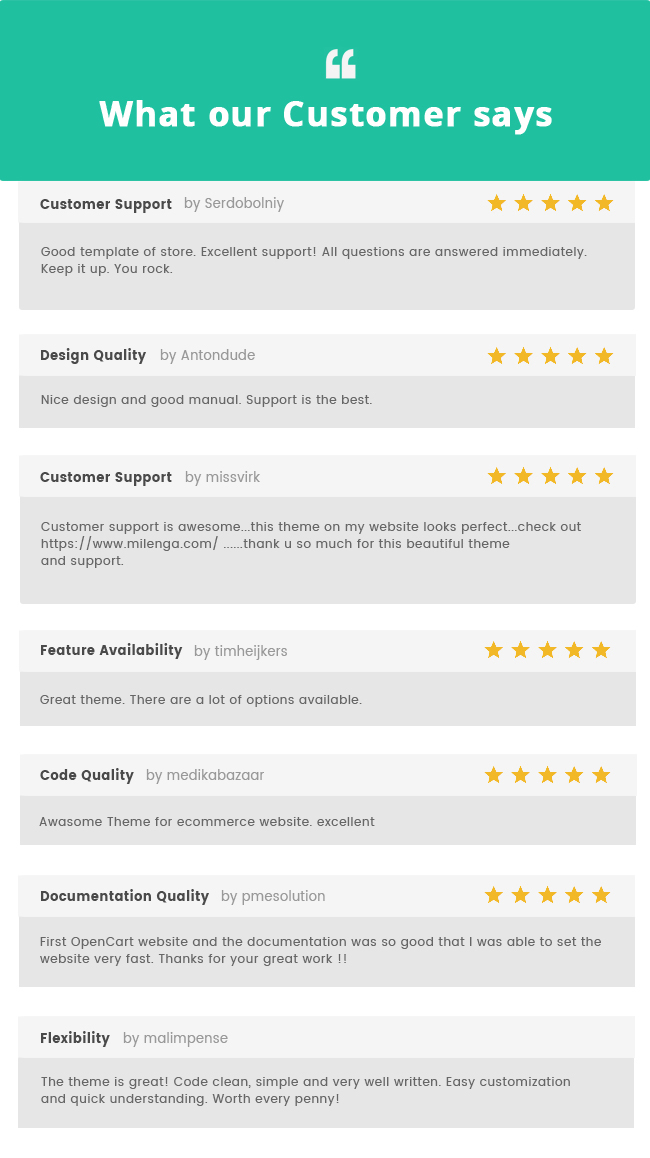This screenshot has height=1158, width=650.
Task: Open reviewer missvirk's name link
Action: pos(232,477)
